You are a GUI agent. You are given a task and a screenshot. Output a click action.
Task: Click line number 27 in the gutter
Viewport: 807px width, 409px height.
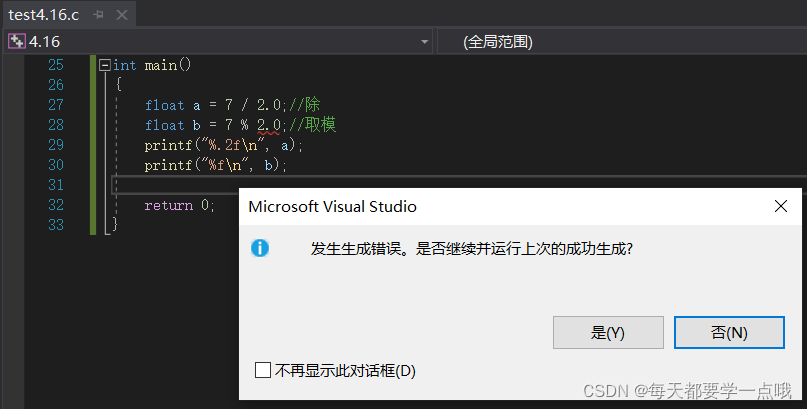(x=56, y=105)
